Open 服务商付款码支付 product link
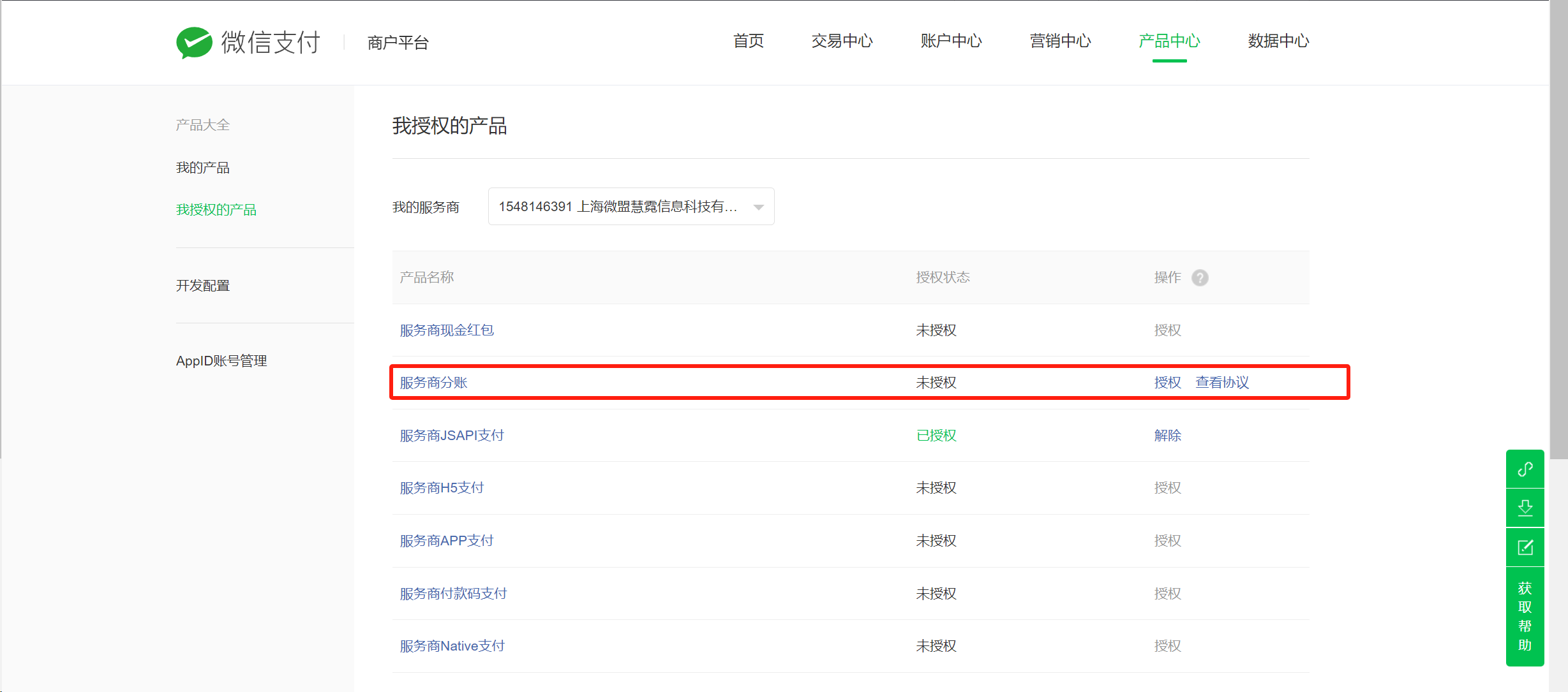 454,594
